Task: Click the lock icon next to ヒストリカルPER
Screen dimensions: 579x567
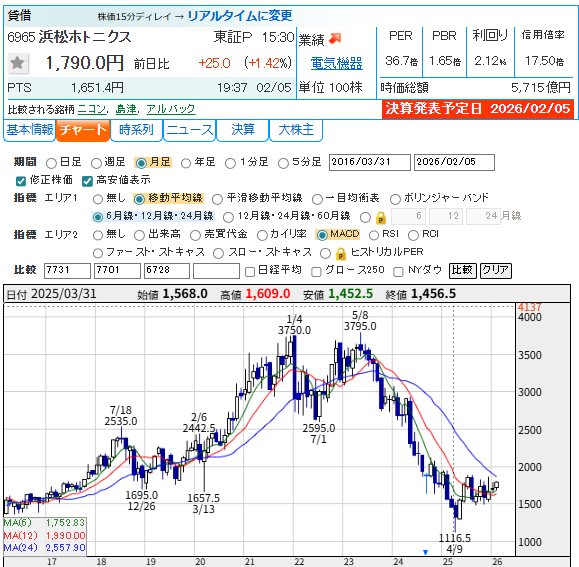Action: (x=341, y=254)
